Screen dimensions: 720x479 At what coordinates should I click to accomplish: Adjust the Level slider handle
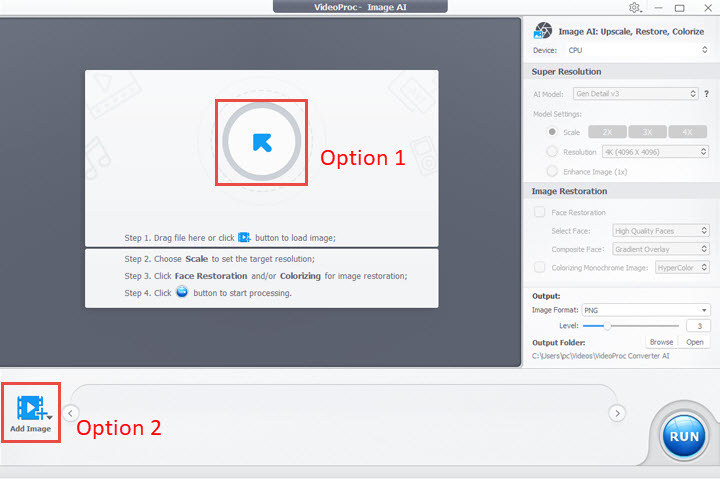point(606,326)
